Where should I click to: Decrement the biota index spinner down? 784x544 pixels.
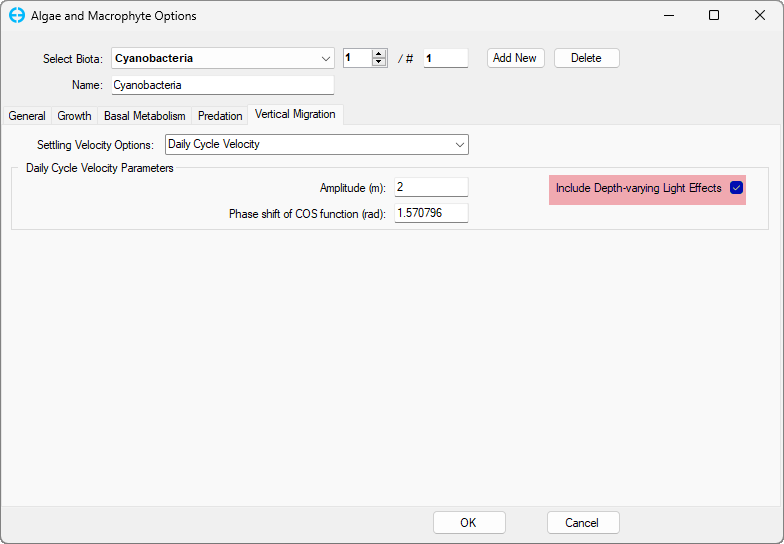coord(379,63)
